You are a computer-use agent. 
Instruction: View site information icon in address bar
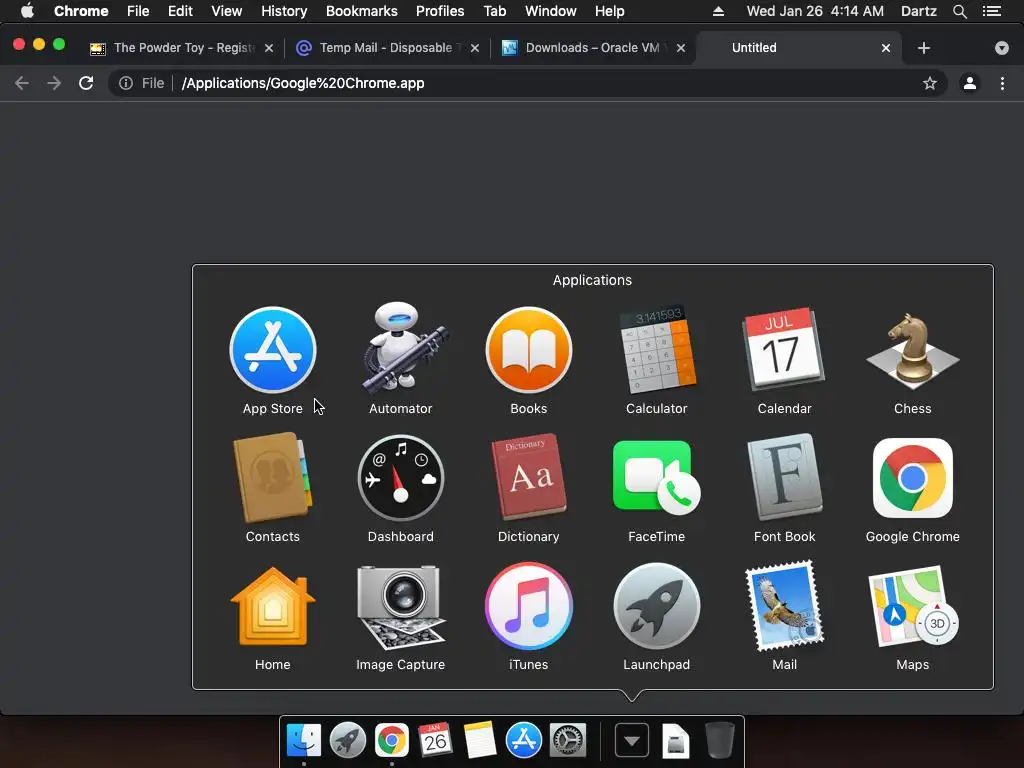[x=126, y=83]
